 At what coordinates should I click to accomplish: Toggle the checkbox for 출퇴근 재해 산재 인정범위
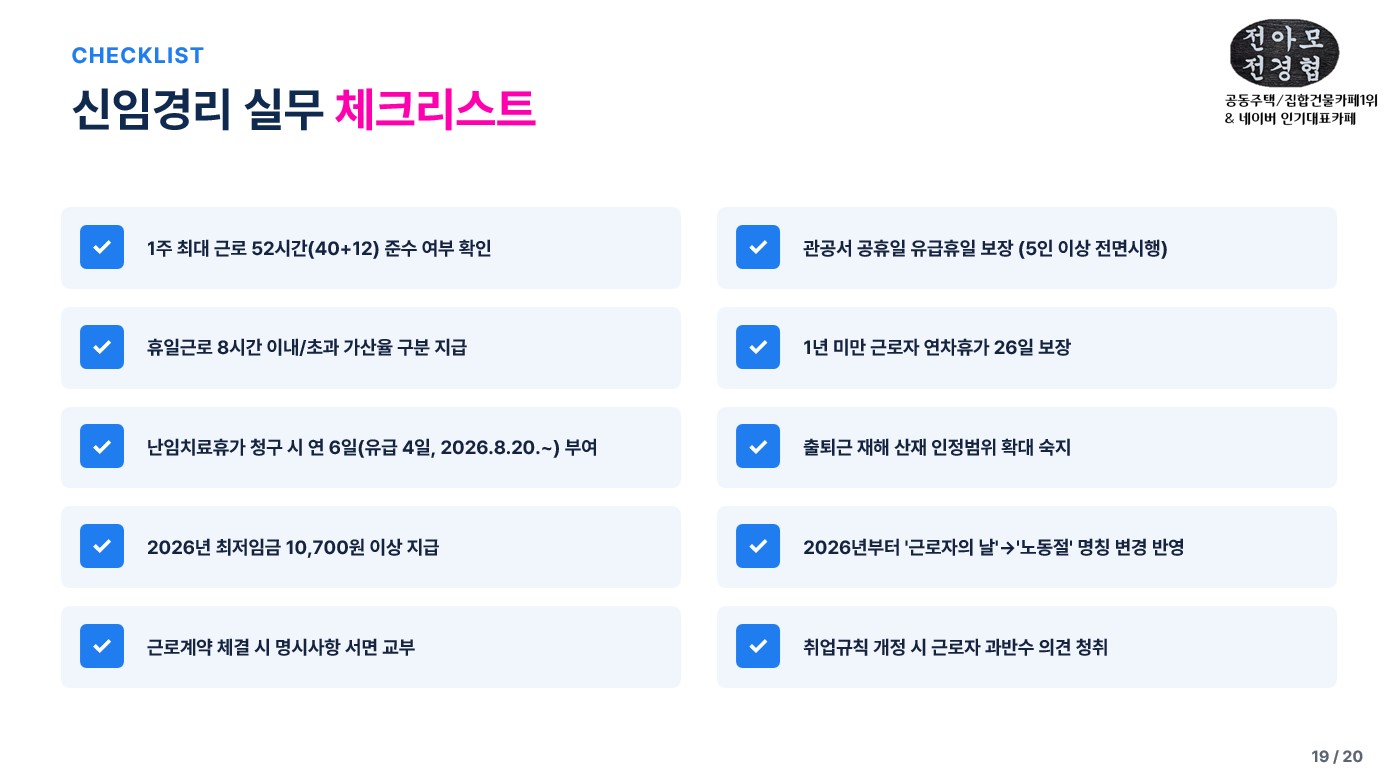[x=758, y=446]
